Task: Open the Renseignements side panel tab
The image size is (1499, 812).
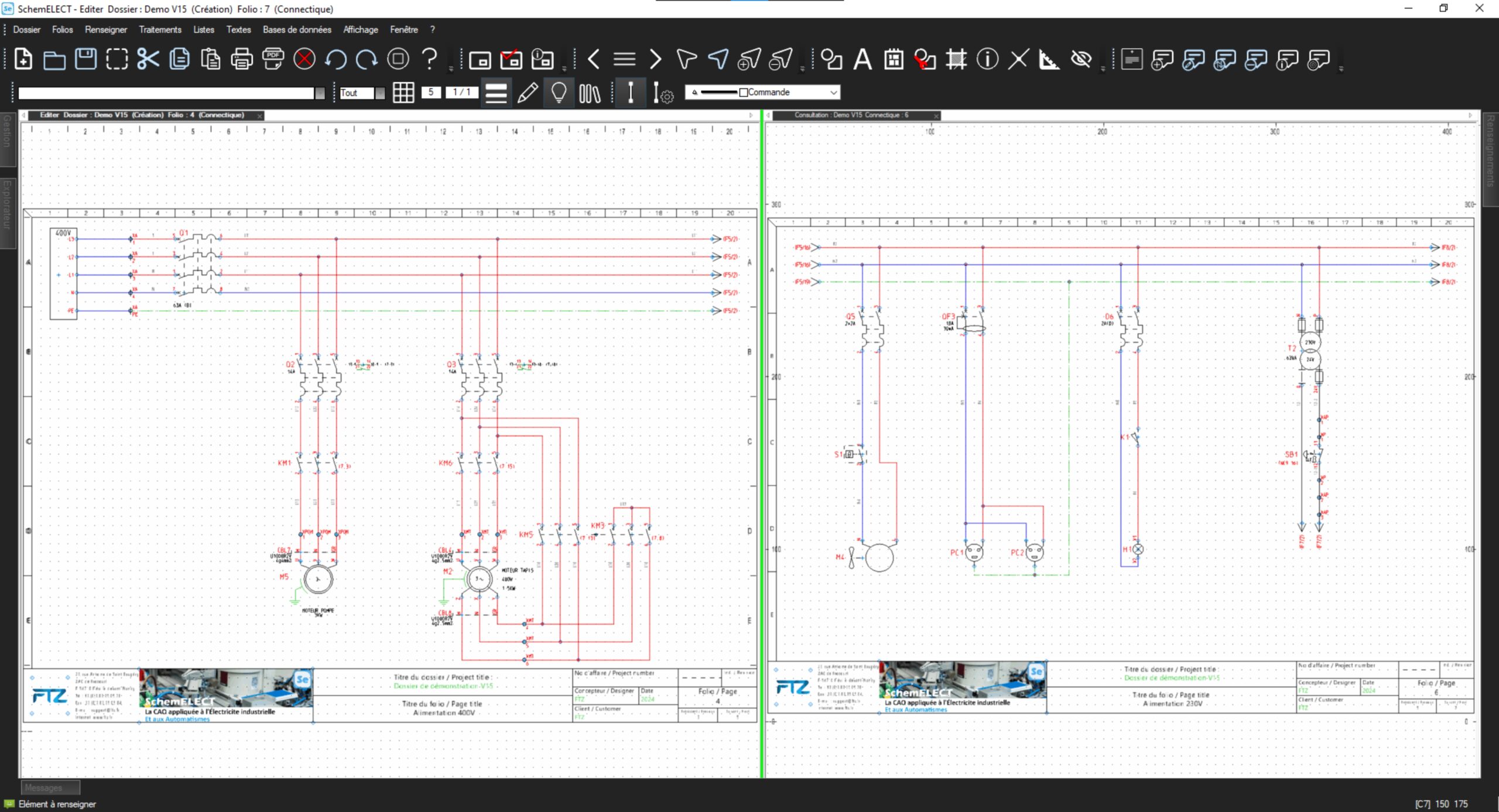Action: click(1491, 152)
